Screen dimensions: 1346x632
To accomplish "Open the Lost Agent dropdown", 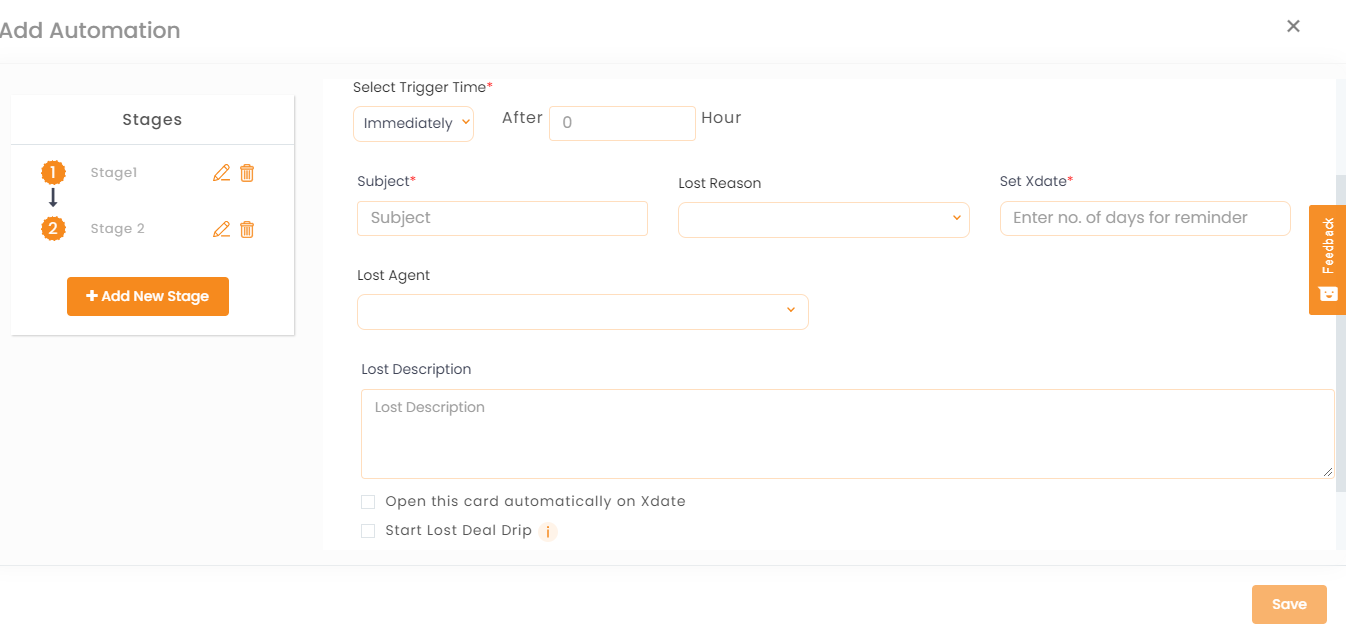I will point(582,312).
